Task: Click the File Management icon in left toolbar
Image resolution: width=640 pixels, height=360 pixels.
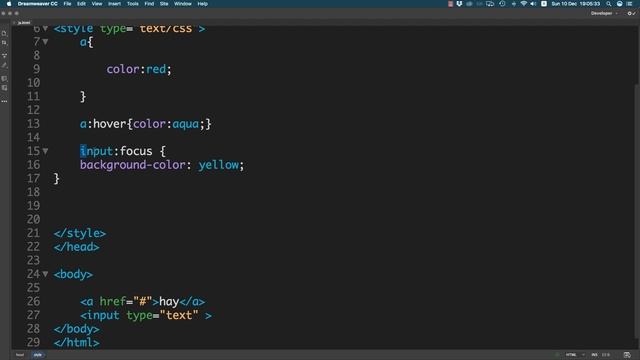Action: pyautogui.click(x=4, y=43)
